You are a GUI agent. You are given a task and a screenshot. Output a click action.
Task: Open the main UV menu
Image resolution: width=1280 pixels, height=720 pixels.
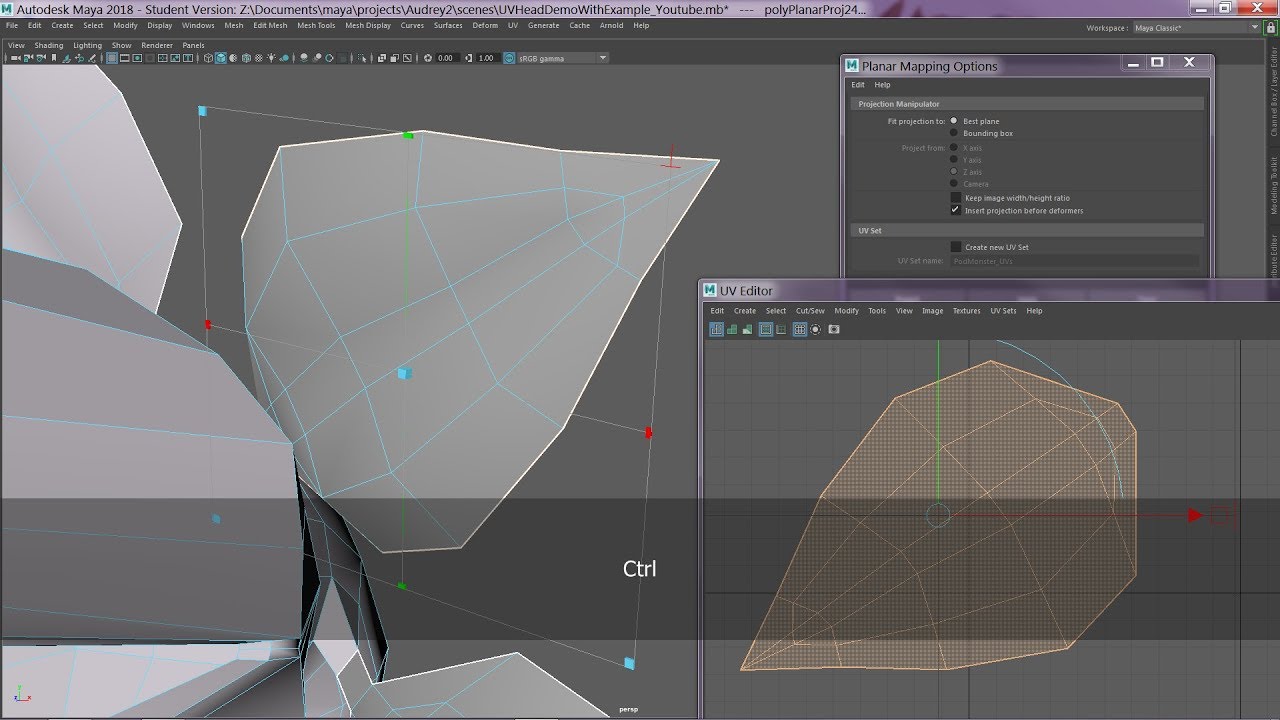tap(513, 26)
